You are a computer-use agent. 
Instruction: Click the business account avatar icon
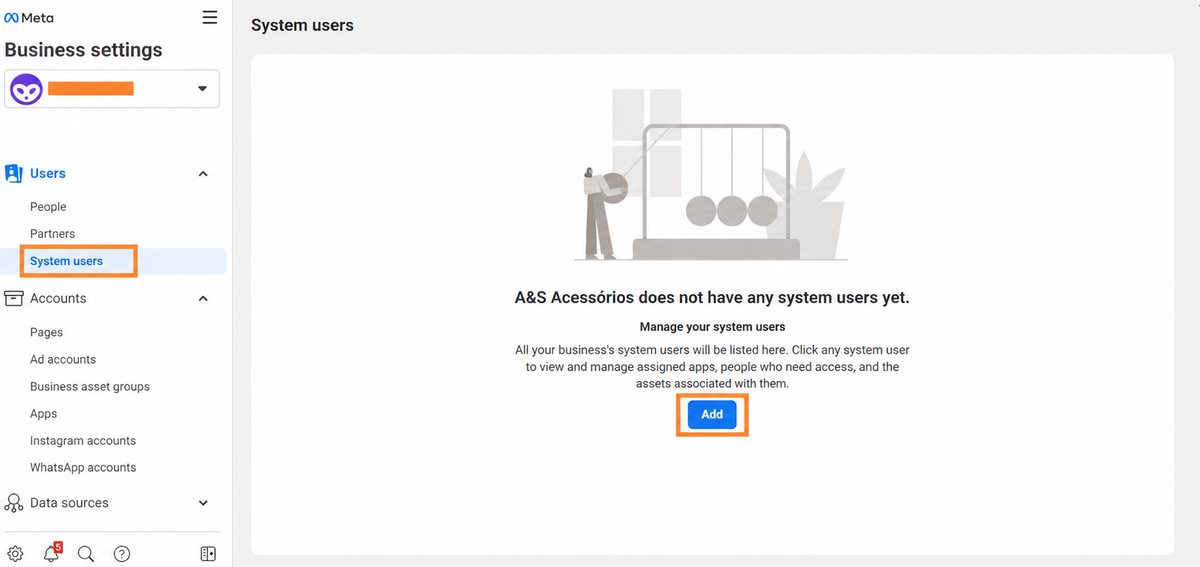[x=26, y=89]
